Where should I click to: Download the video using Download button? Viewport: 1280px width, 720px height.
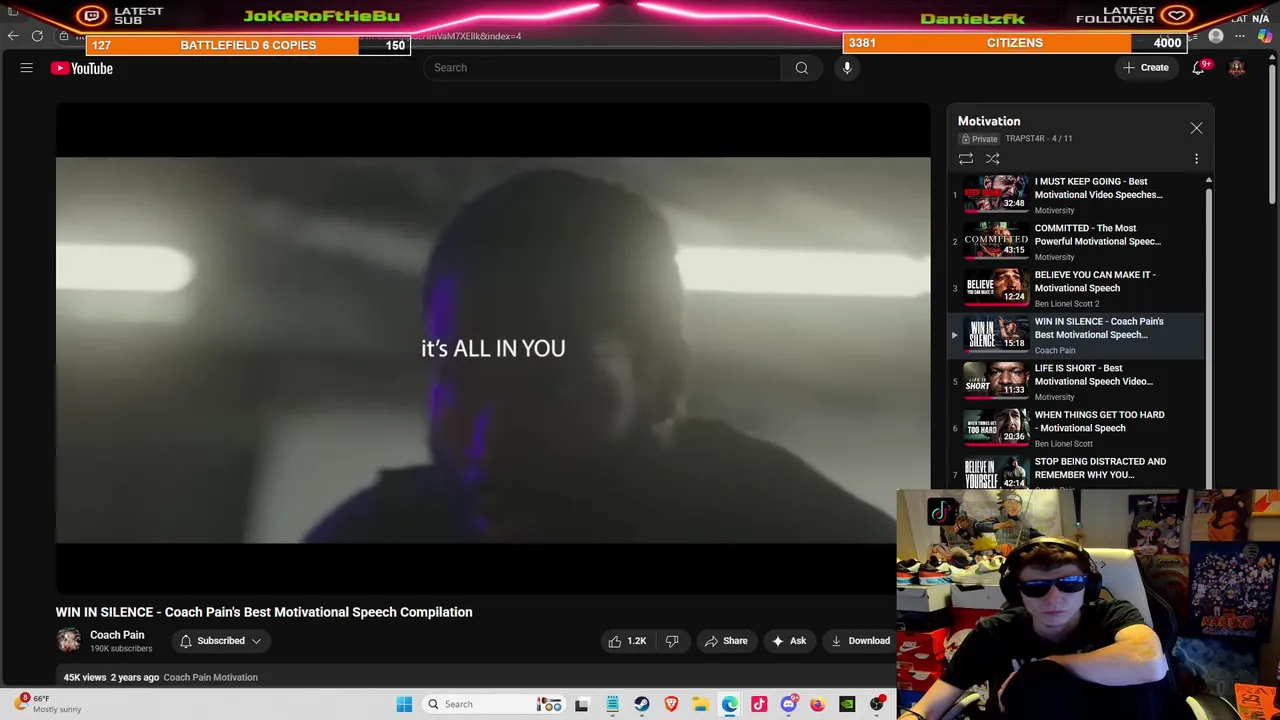(860, 641)
